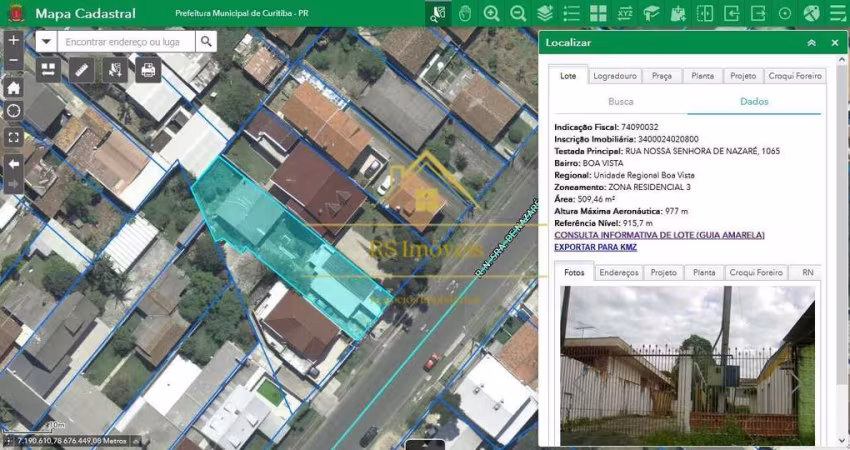Zoom in with the map plus button

[x=14, y=40]
